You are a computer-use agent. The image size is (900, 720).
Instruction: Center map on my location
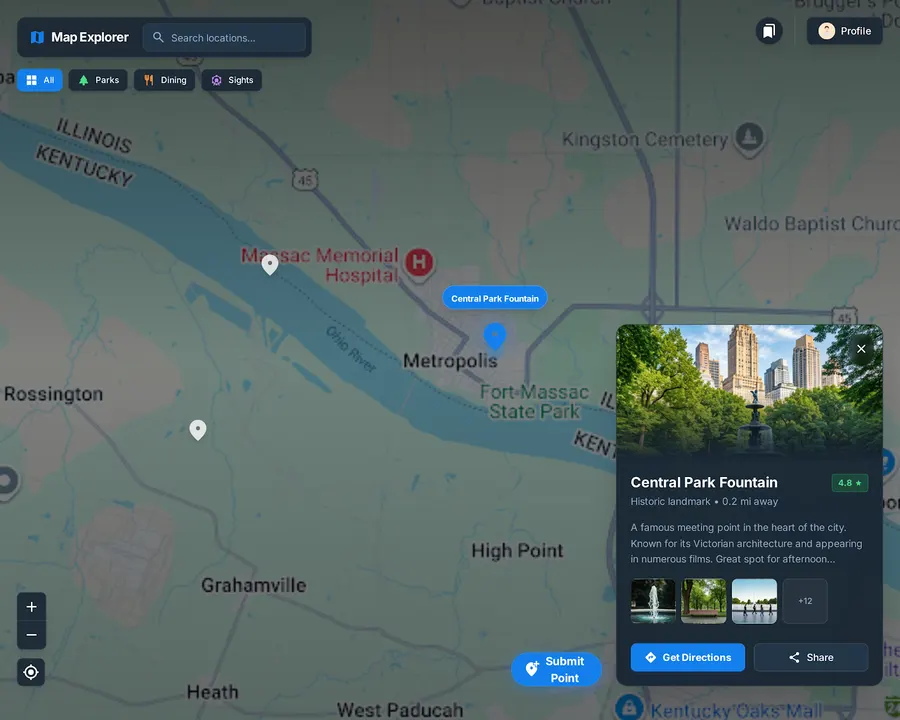32,672
